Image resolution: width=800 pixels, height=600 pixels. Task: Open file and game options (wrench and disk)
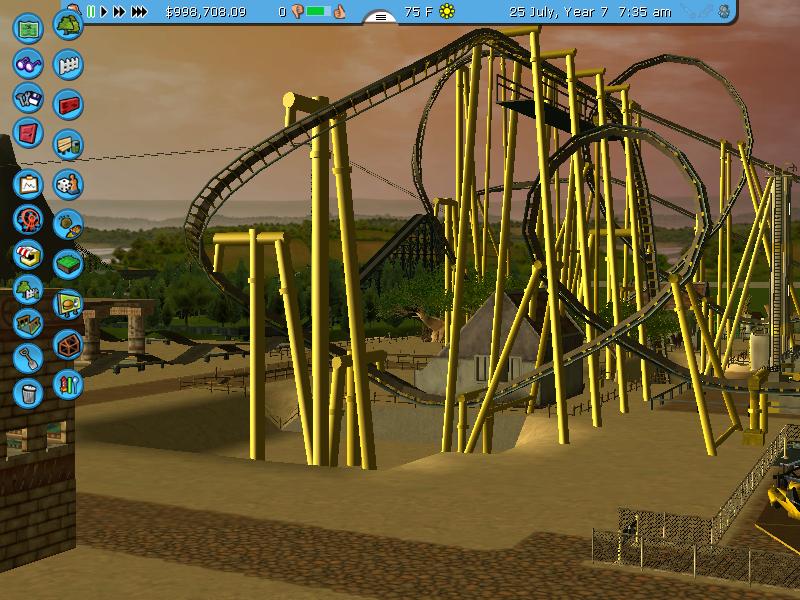pos(28,98)
